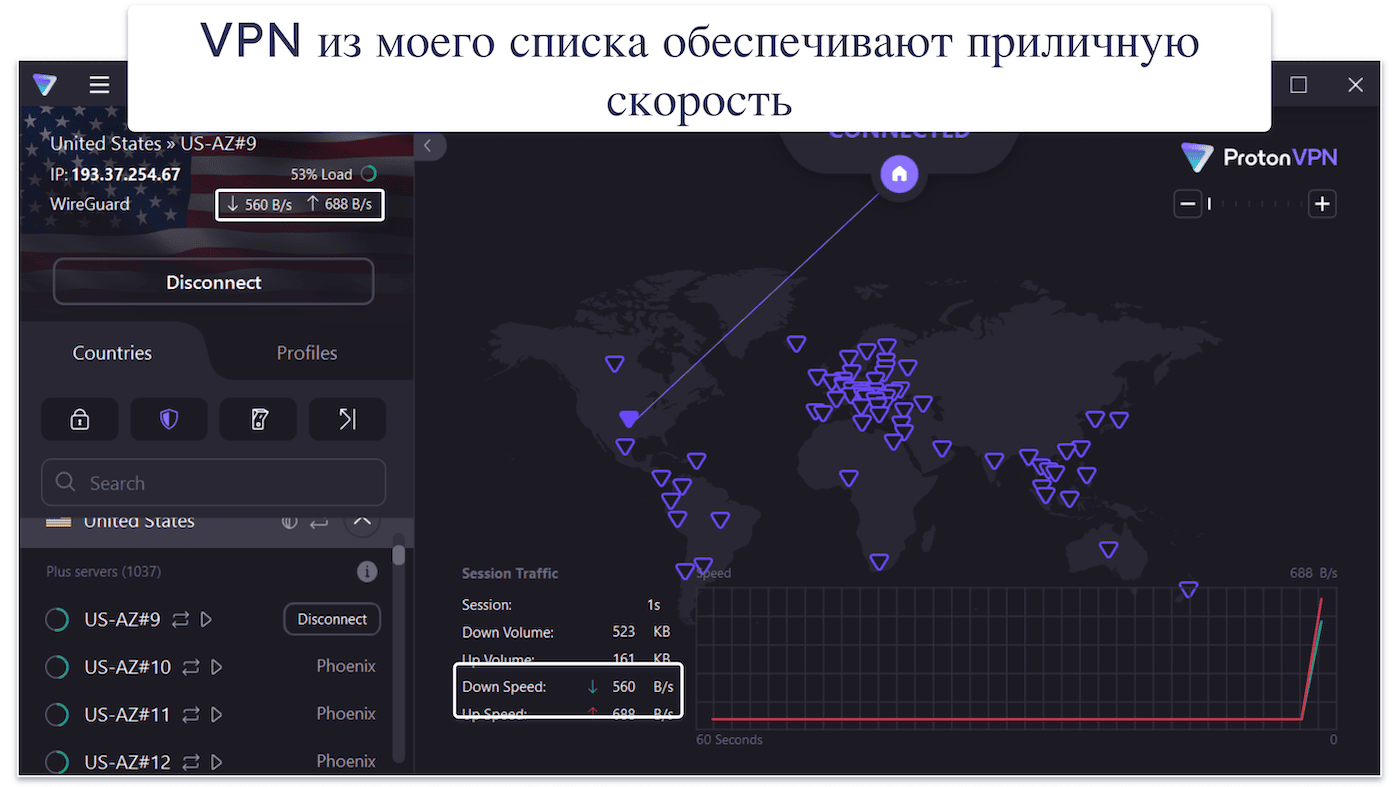This screenshot has height=787, width=1400.
Task: Collapse the sidebar with the left chevron
Action: pos(428,145)
